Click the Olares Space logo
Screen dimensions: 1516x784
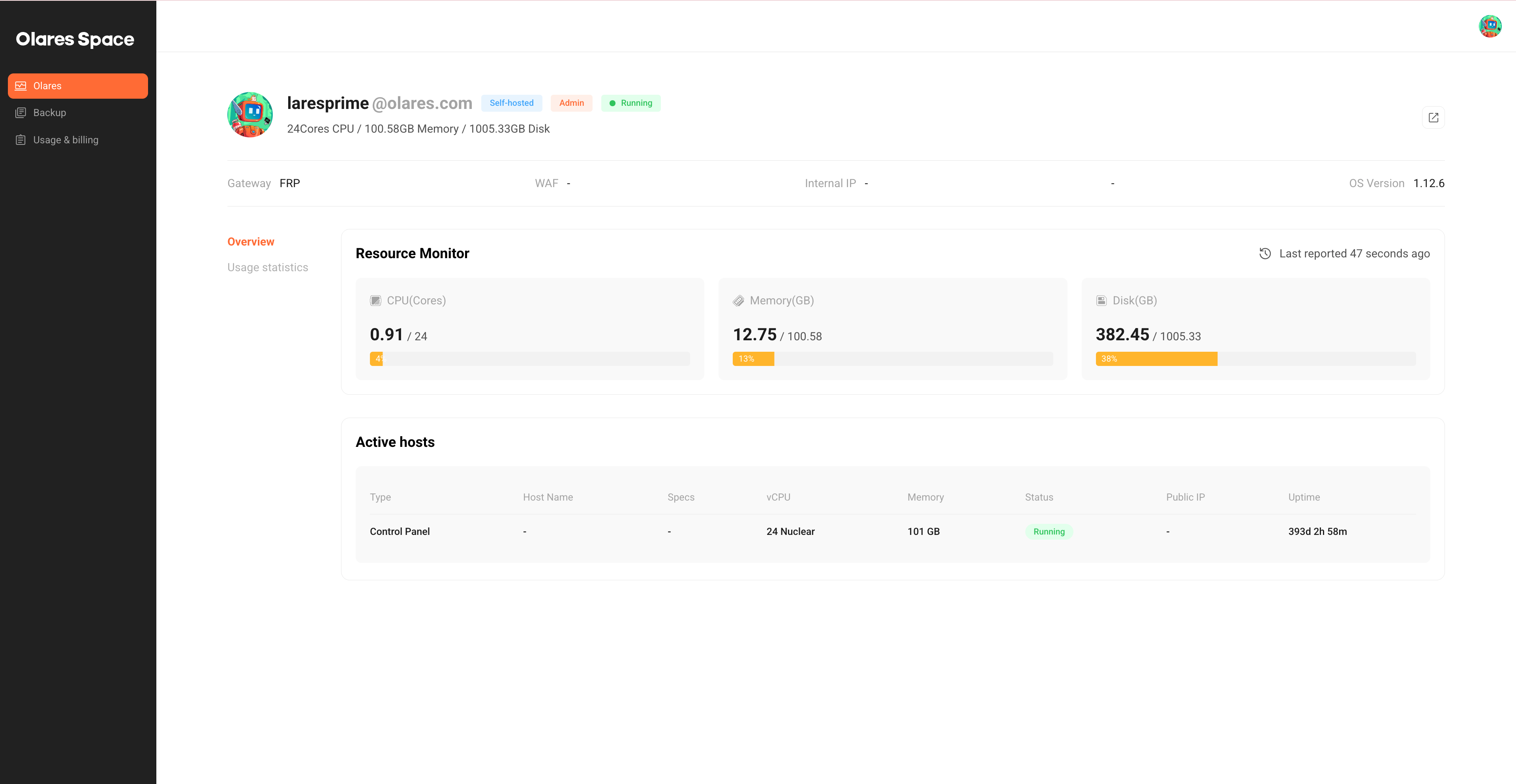(x=75, y=39)
